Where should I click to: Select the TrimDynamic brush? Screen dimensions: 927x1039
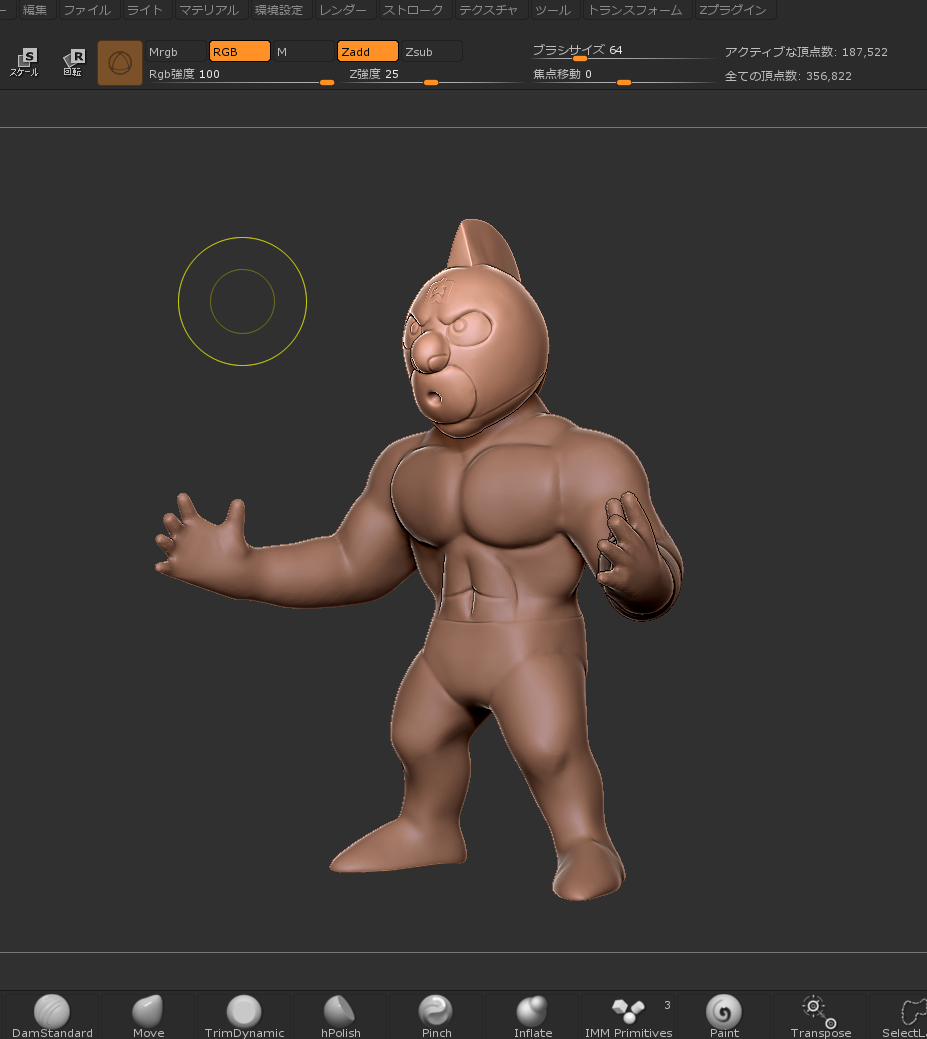(244, 1016)
